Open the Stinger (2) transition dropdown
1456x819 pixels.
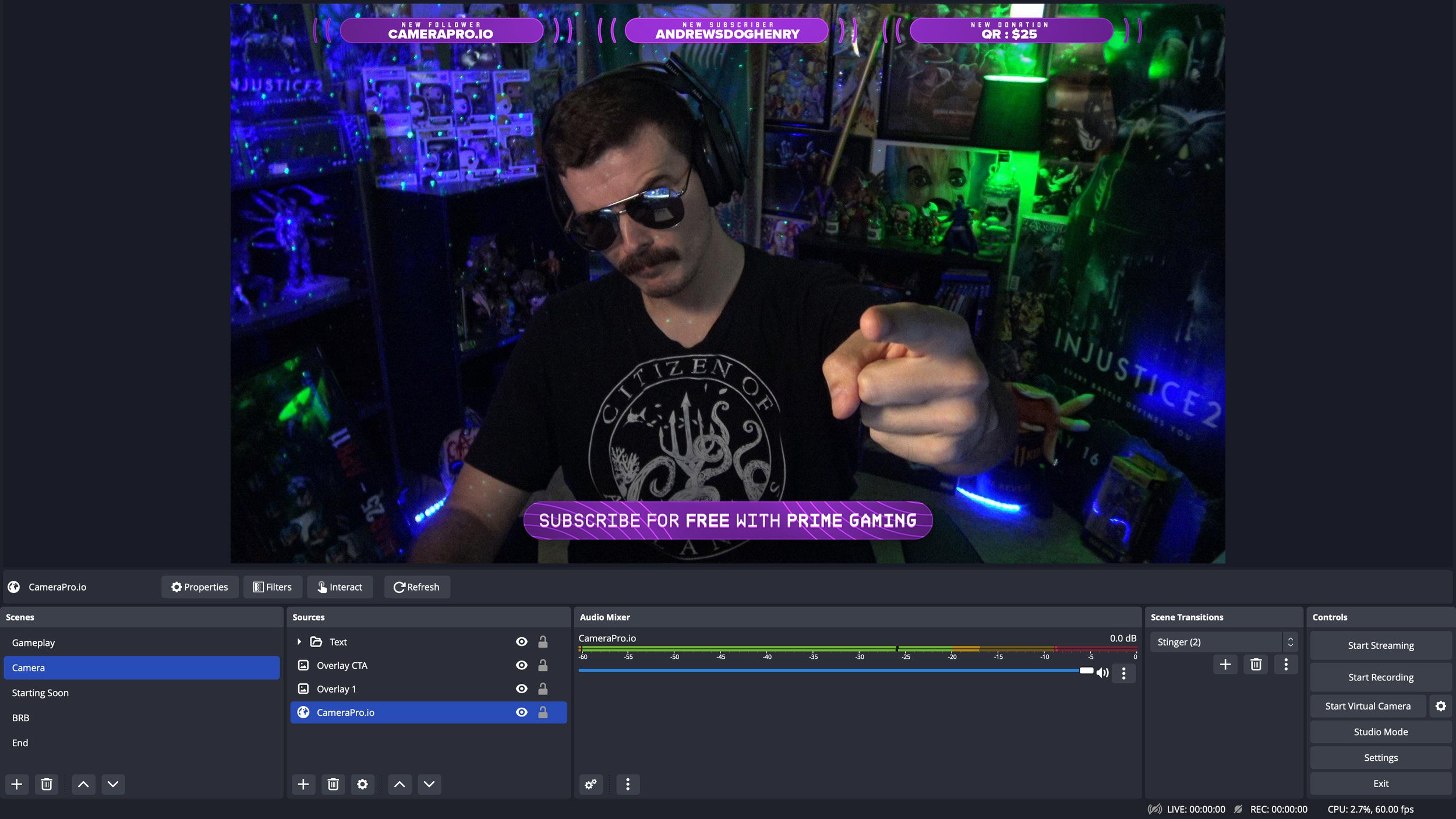pyautogui.click(x=1224, y=642)
